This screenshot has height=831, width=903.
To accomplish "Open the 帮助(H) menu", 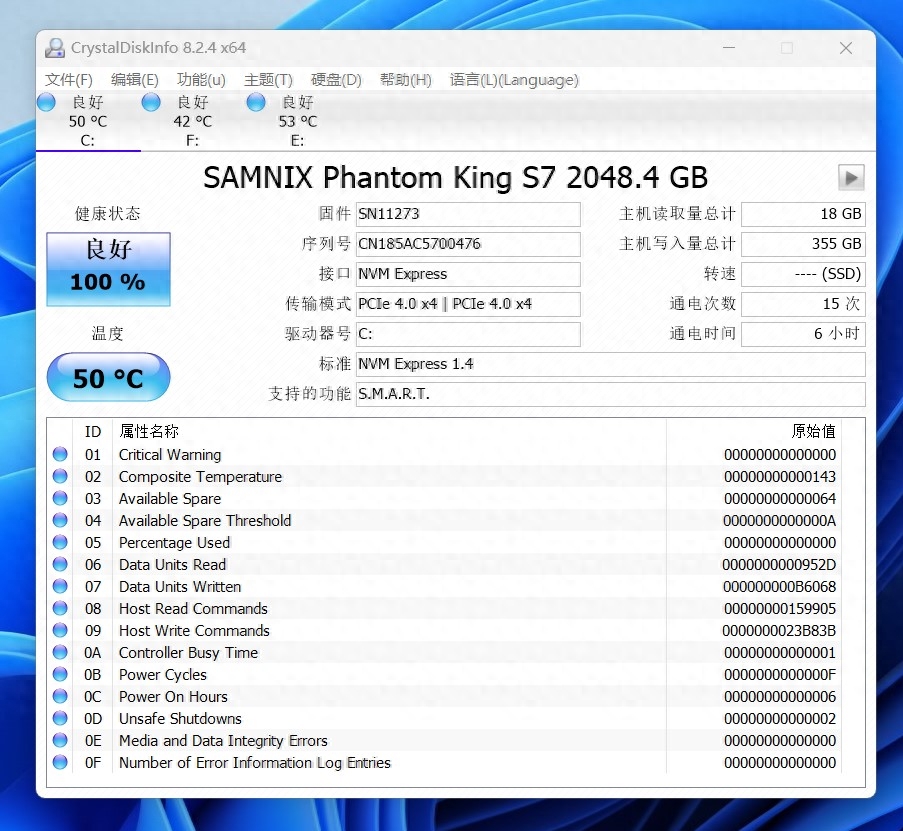I will [x=405, y=79].
